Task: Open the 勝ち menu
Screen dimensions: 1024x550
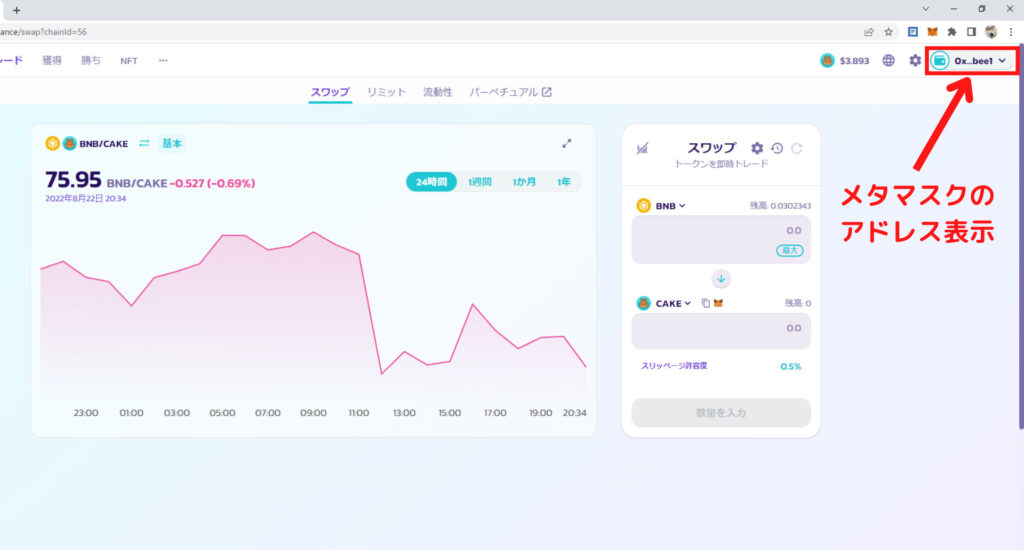Action: point(91,61)
